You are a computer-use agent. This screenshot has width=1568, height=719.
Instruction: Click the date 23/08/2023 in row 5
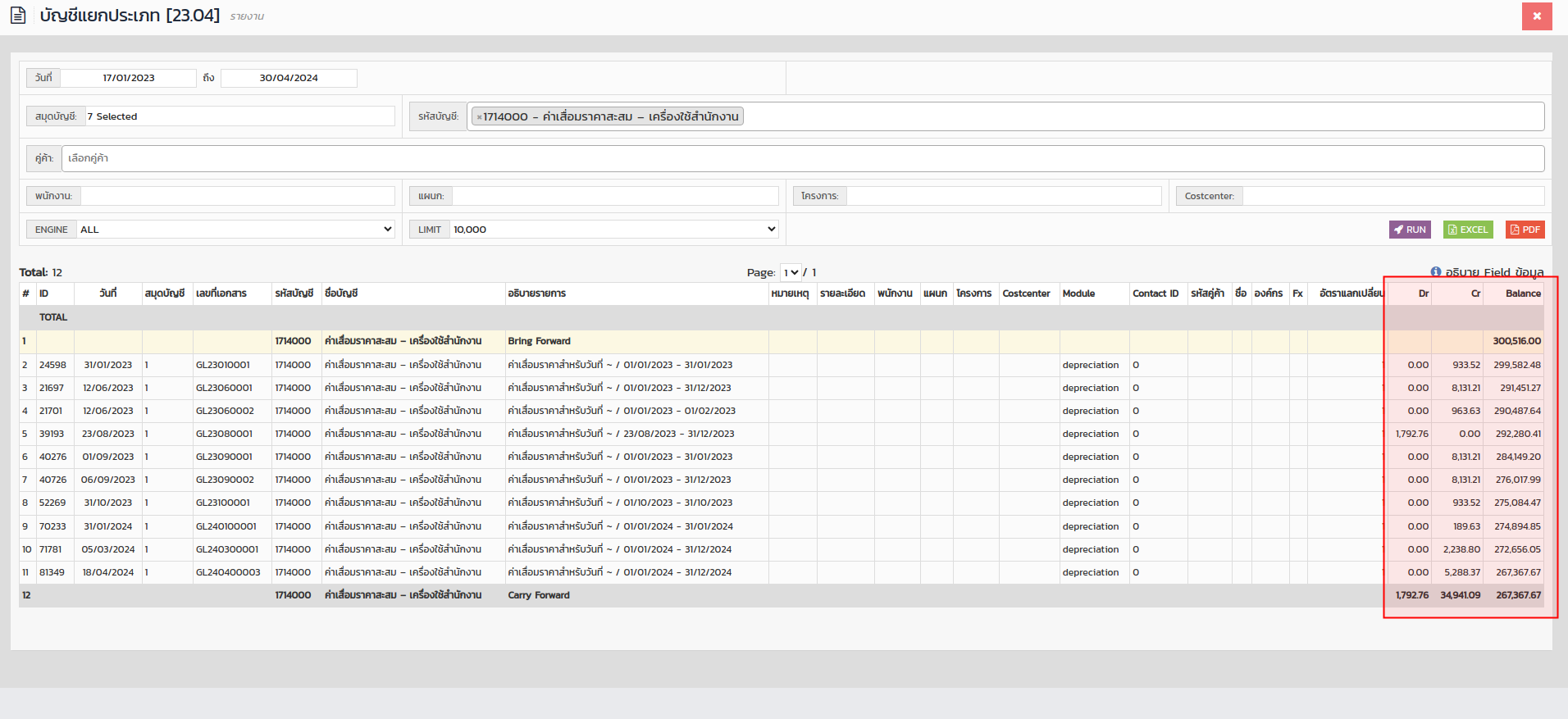(108, 434)
